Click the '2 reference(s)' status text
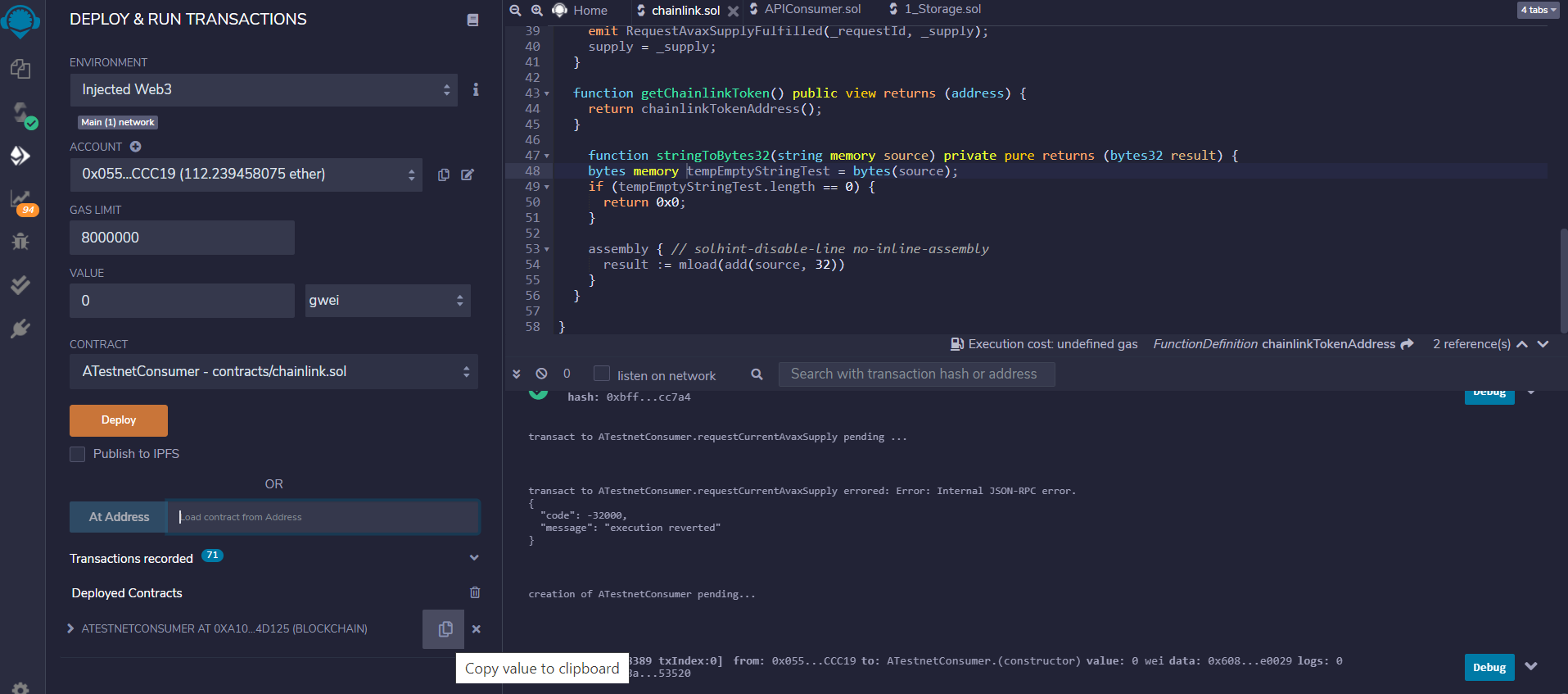This screenshot has height=694, width=1568. pos(1471,344)
